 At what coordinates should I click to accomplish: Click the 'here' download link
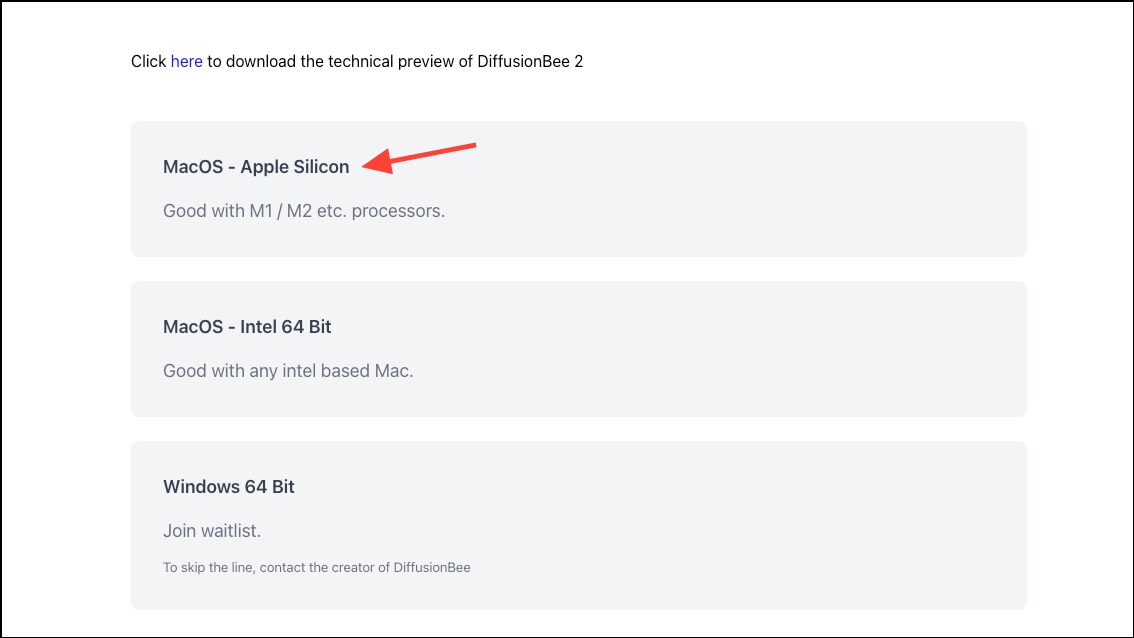click(186, 61)
